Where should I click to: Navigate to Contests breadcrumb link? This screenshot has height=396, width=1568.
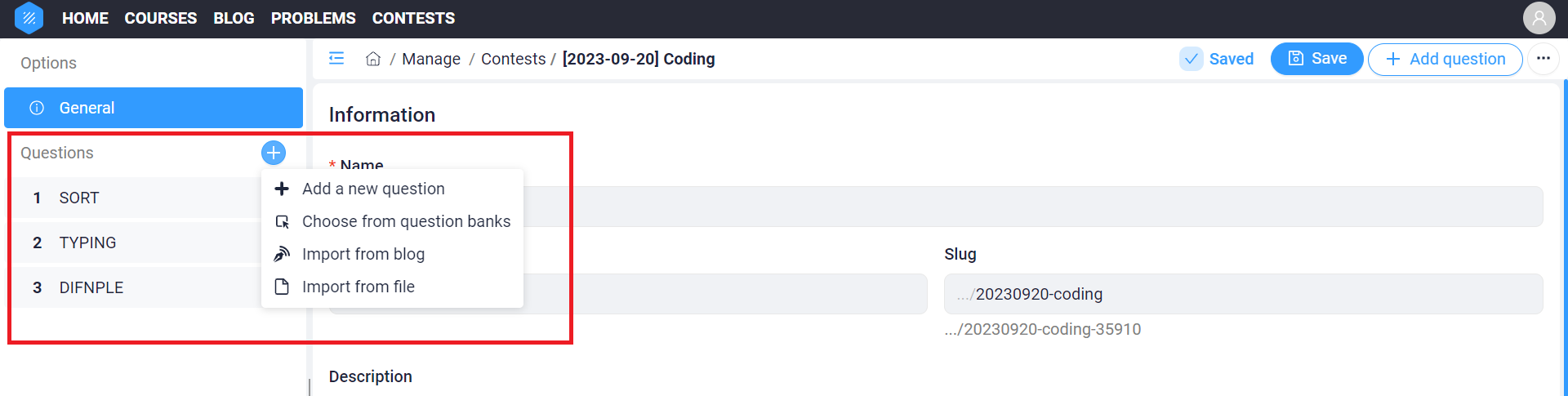(x=513, y=59)
